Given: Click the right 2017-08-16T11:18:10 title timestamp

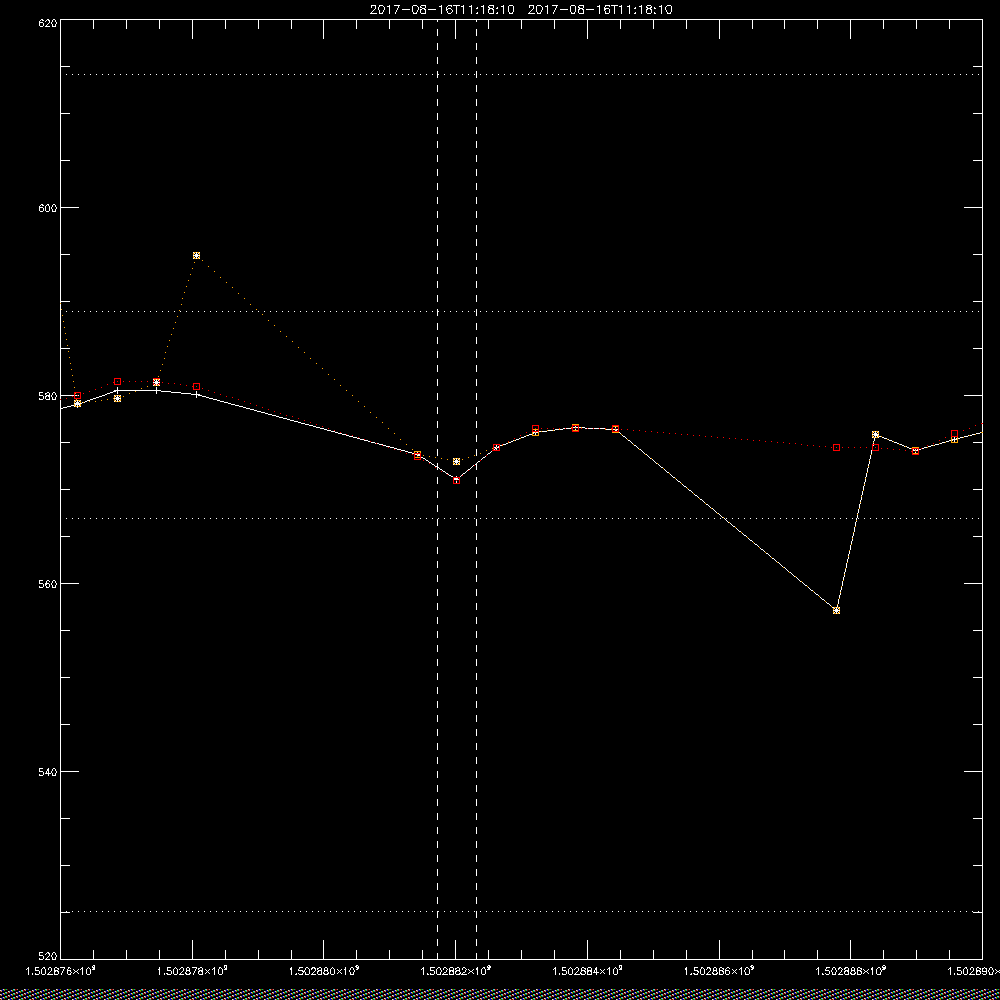Looking at the screenshot, I should coord(600,10).
